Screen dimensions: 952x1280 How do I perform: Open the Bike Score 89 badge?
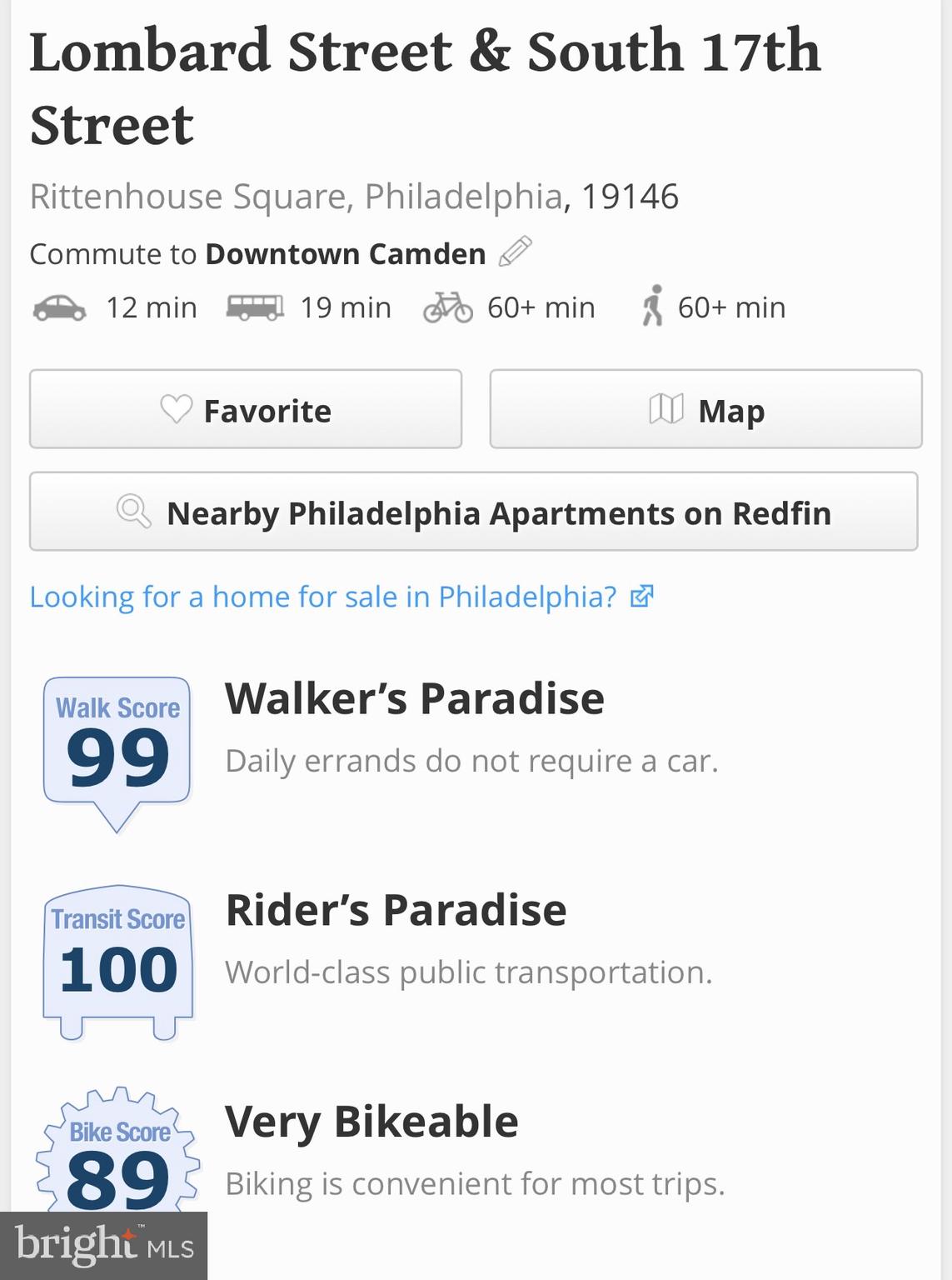pyautogui.click(x=117, y=1154)
